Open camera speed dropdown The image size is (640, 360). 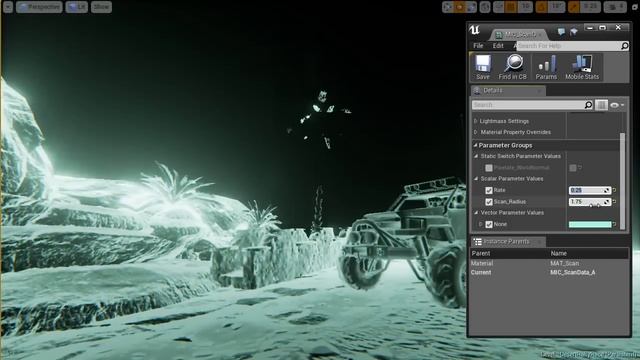point(615,7)
